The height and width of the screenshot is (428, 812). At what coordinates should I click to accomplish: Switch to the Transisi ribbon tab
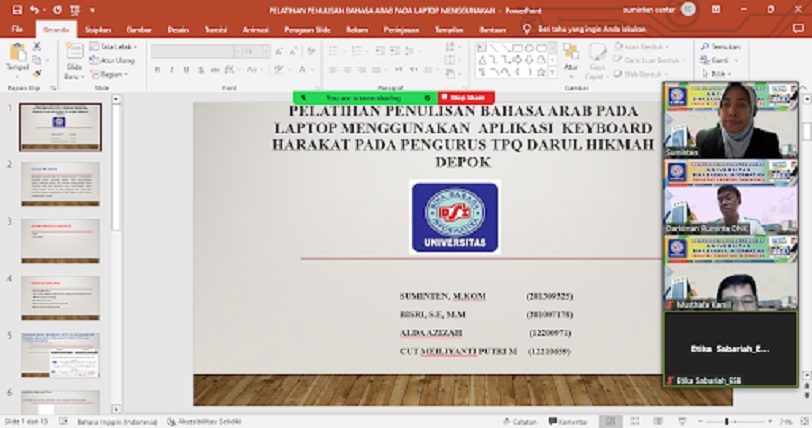(x=215, y=30)
